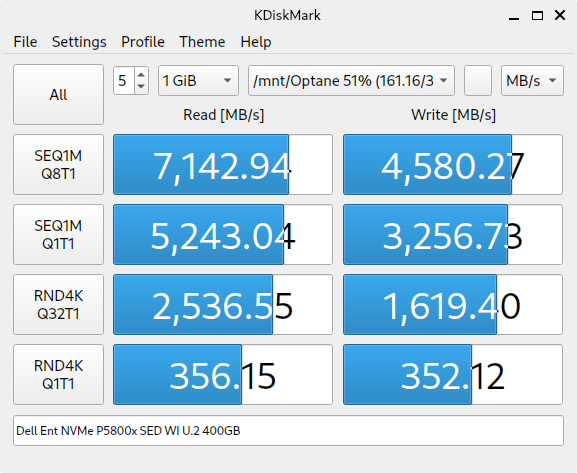Open the /mnt/Optane drive selection dropdown
The image size is (577, 473).
click(351, 81)
